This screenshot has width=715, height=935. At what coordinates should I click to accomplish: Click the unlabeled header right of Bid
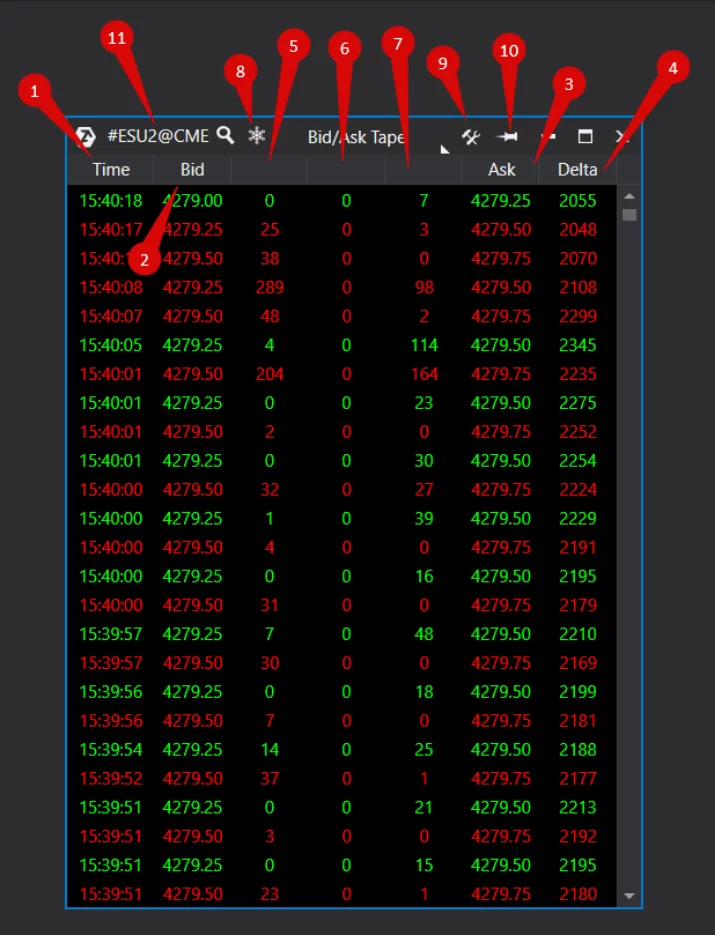click(x=268, y=170)
